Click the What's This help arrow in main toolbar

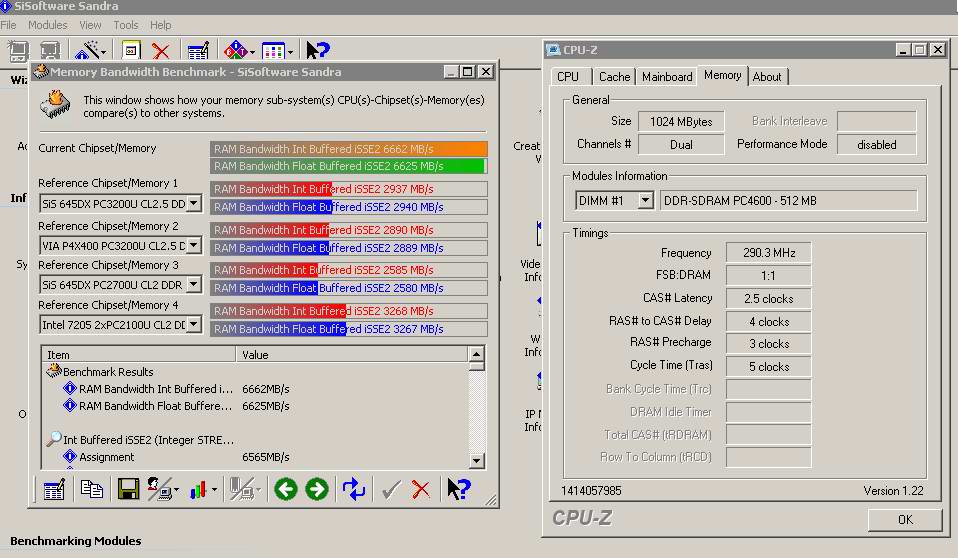(318, 50)
